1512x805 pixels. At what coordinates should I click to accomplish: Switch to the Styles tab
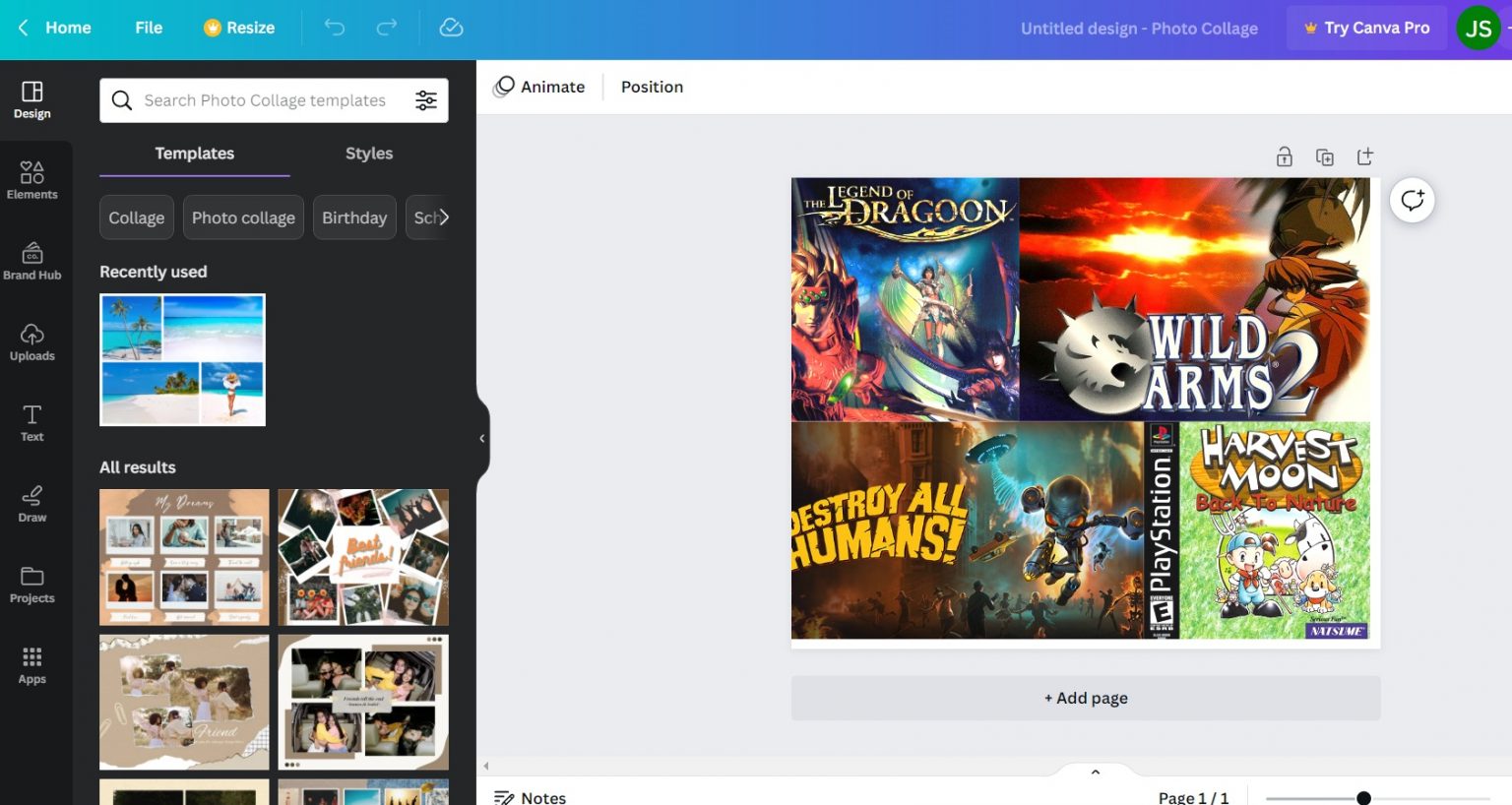[368, 154]
